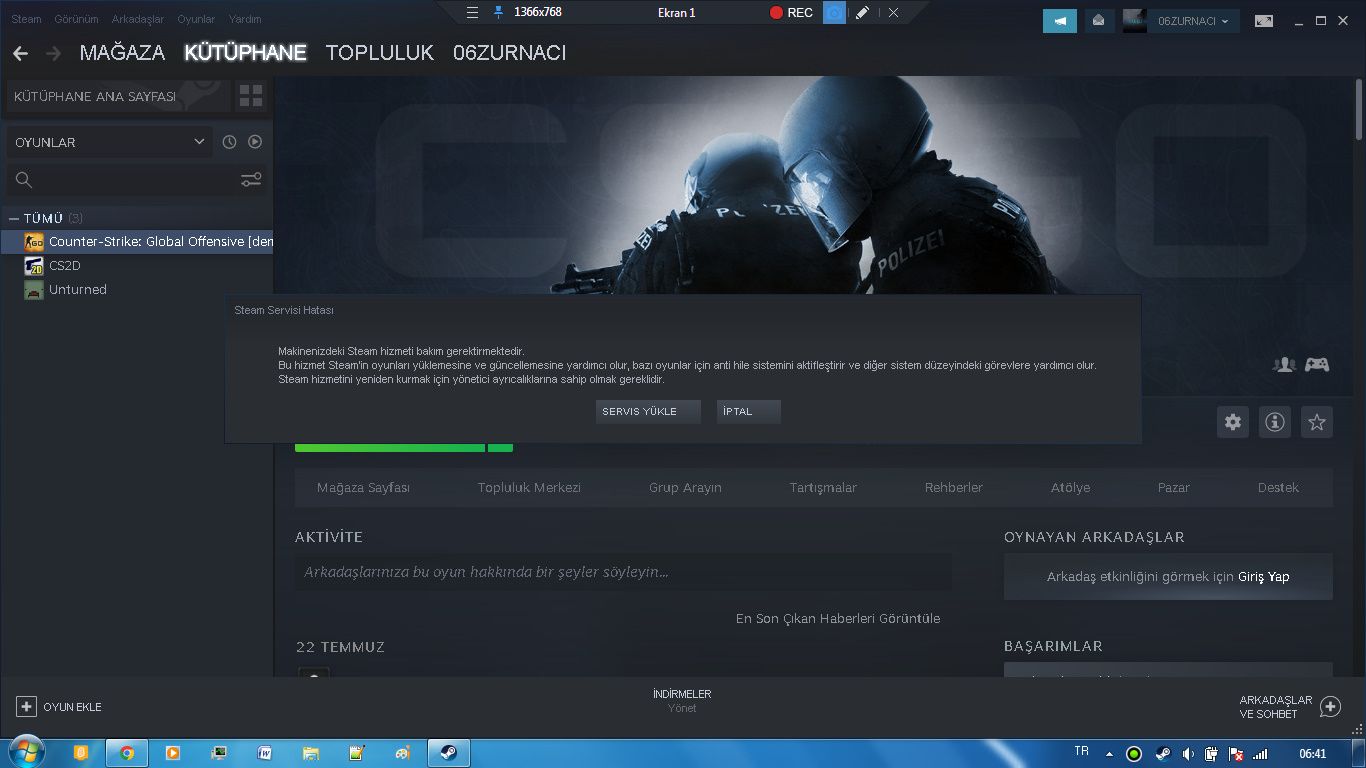Open game settings gear icon

pos(1233,422)
